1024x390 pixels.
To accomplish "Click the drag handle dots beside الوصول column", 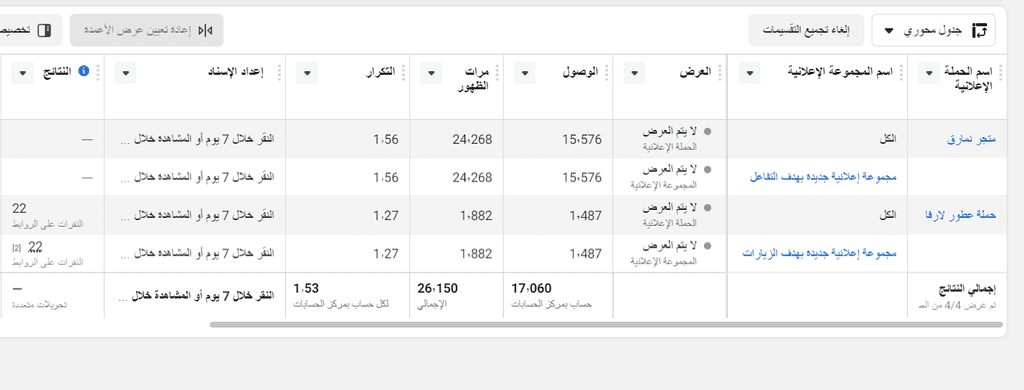I will [x=607, y=72].
